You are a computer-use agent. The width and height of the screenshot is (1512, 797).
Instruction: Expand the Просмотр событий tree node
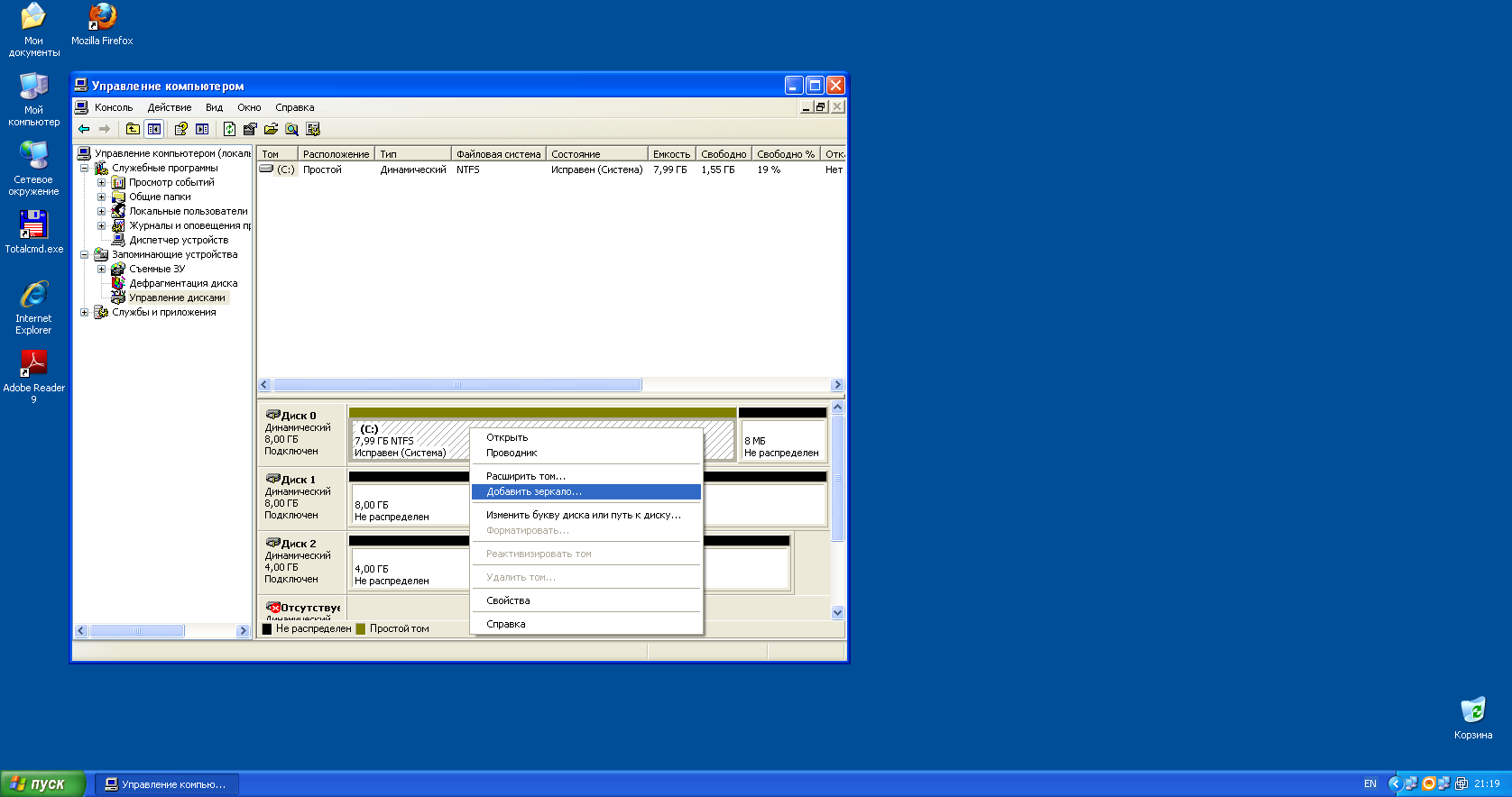pos(101,182)
